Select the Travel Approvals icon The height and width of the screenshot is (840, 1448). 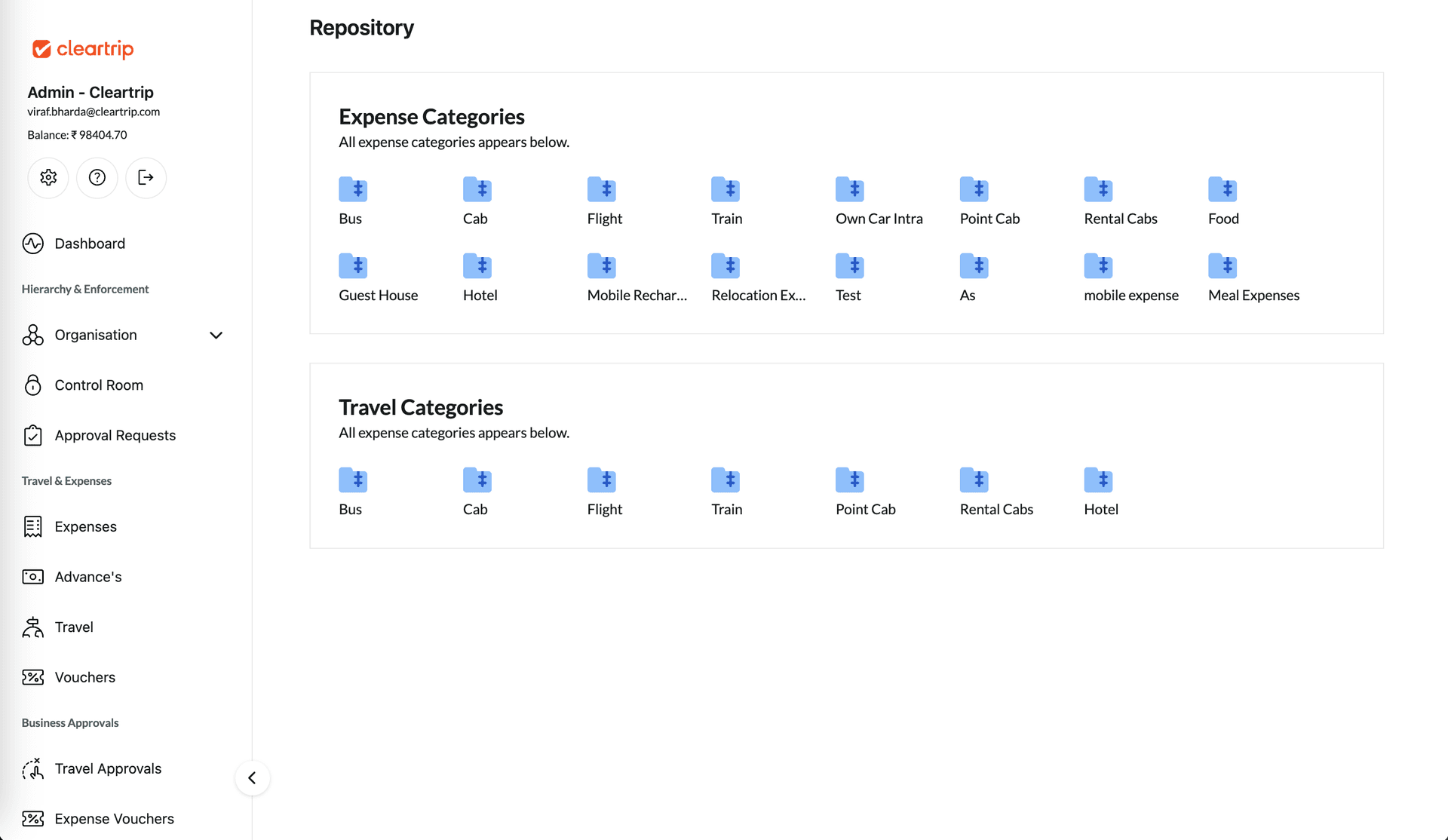tap(32, 768)
